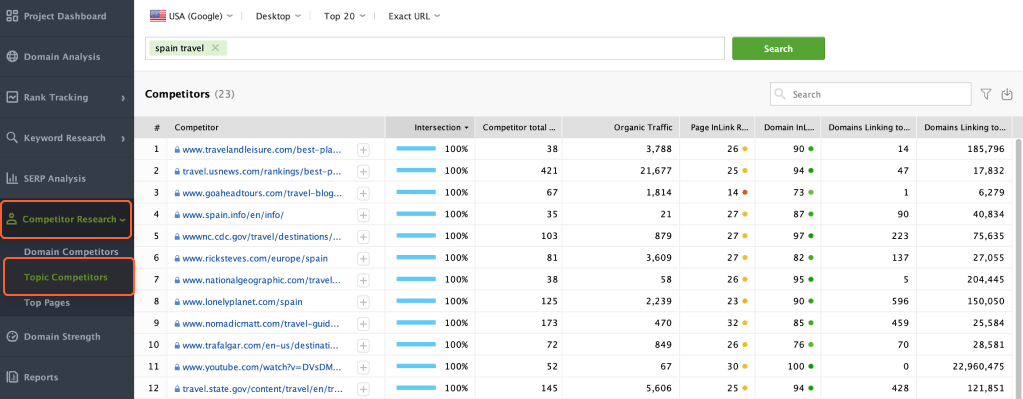The width and height of the screenshot is (1023, 399).
Task: Click the plus icon for wwwnc.cdc.gov row
Action: tap(363, 236)
